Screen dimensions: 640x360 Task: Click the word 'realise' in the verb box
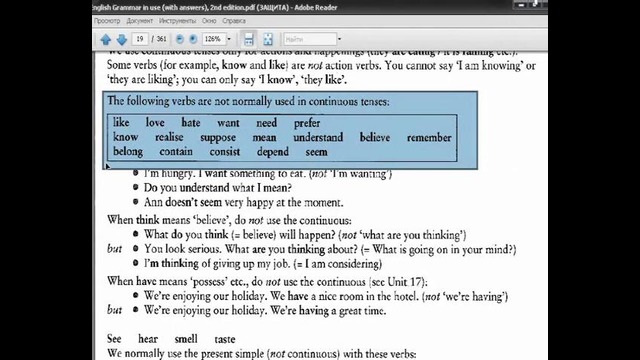pyautogui.click(x=169, y=137)
